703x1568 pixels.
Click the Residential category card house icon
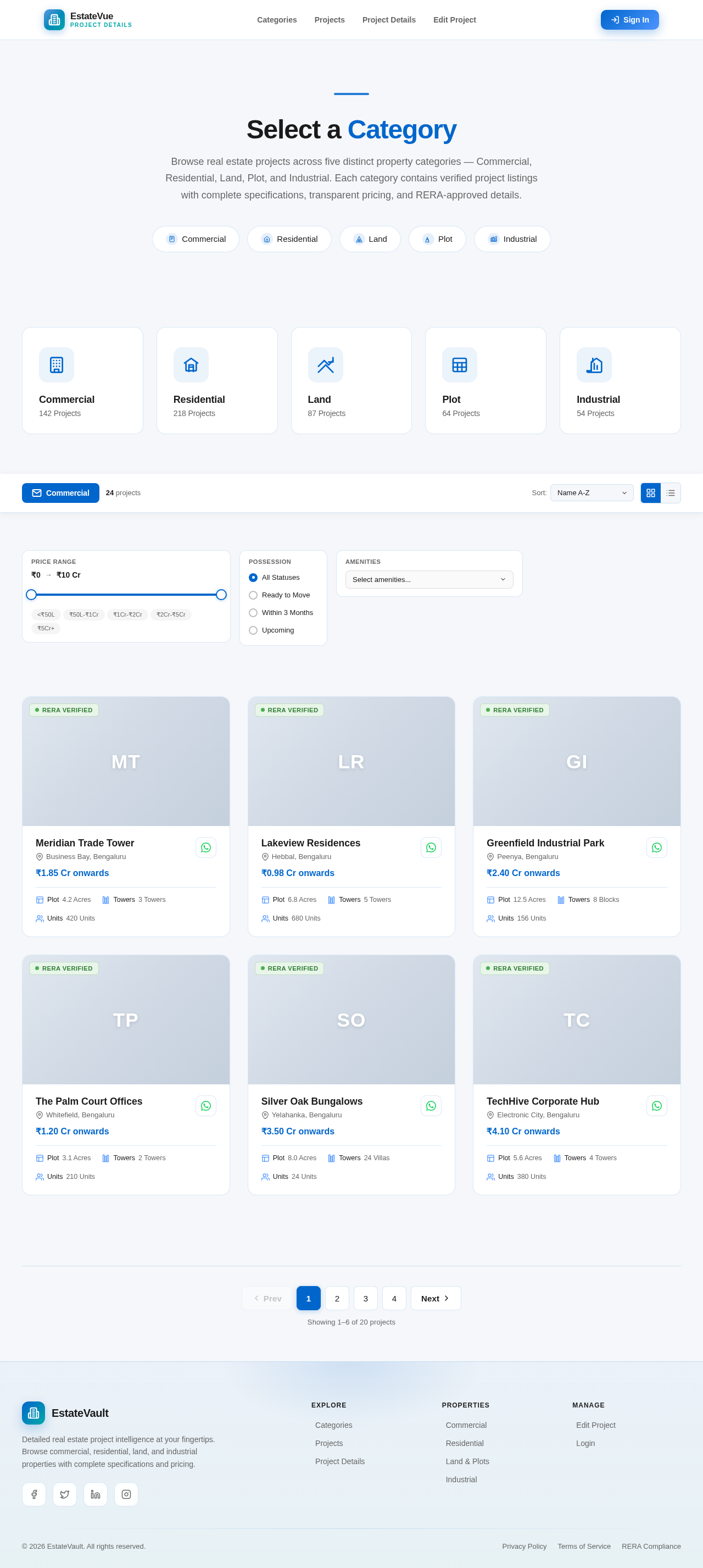coord(191,364)
